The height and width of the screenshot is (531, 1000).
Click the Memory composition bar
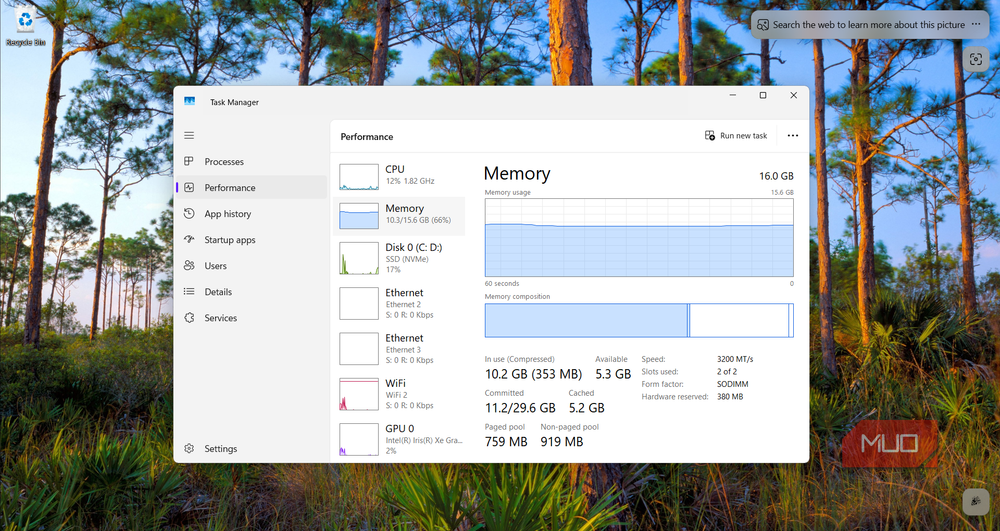tap(639, 320)
